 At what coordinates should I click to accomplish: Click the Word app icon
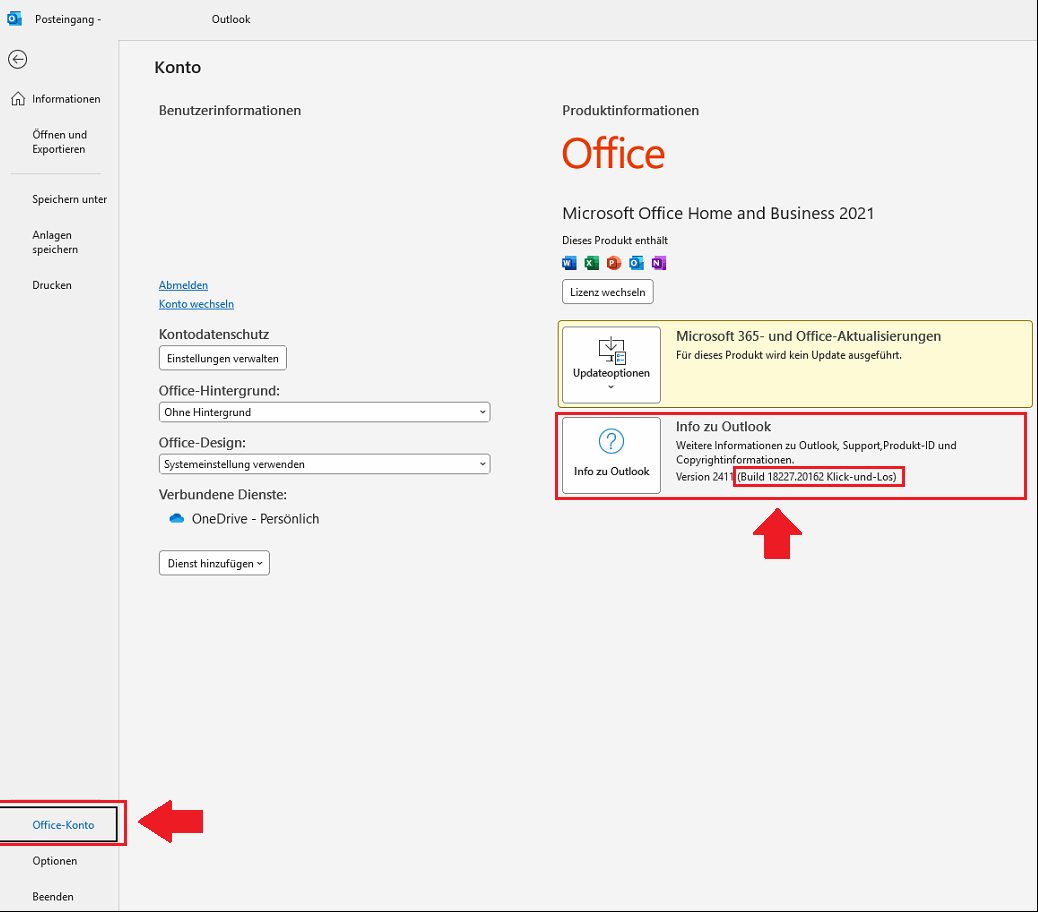[569, 263]
